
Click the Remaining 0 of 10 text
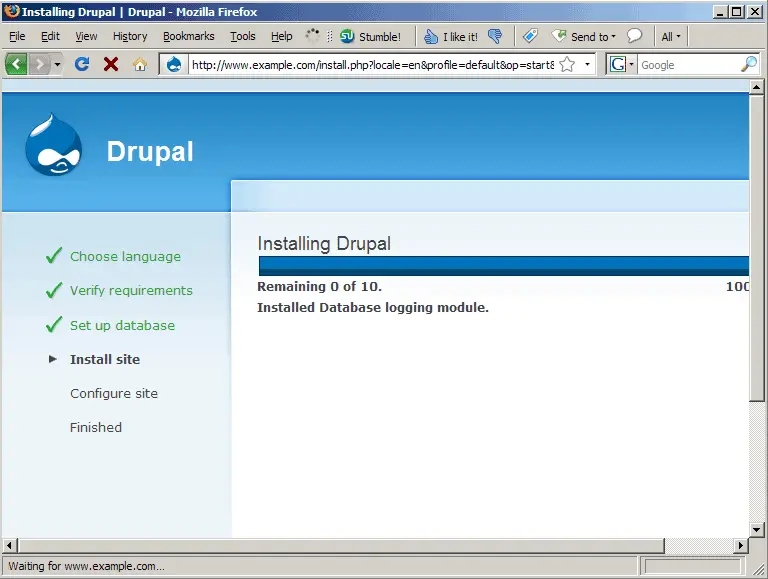(x=319, y=287)
